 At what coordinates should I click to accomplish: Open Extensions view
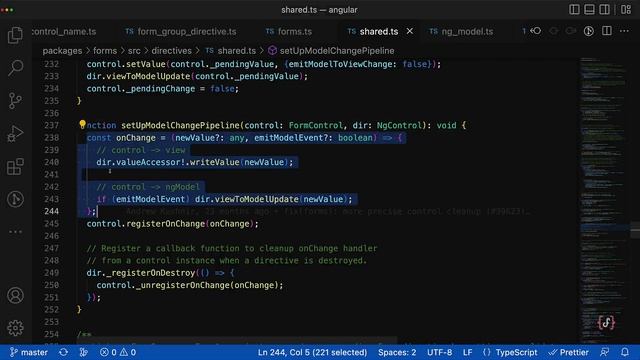[15, 167]
